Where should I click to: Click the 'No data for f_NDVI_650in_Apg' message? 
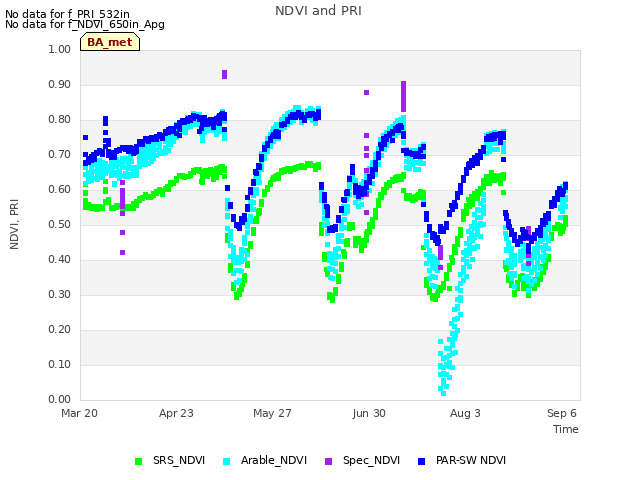pyautogui.click(x=85, y=24)
